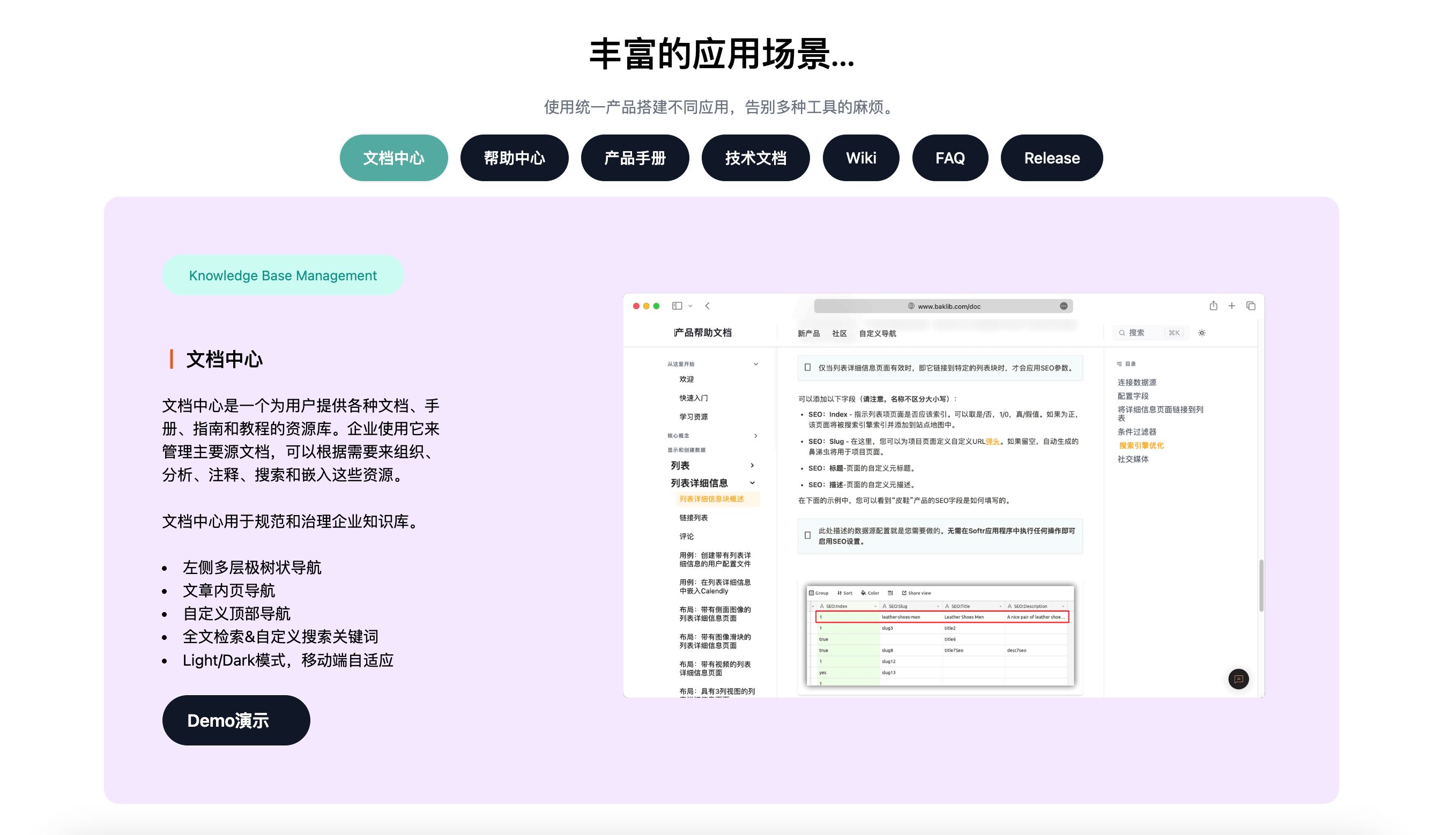Open the chat bubble icon at bottom right
This screenshot has width=1456, height=835.
[1238, 679]
